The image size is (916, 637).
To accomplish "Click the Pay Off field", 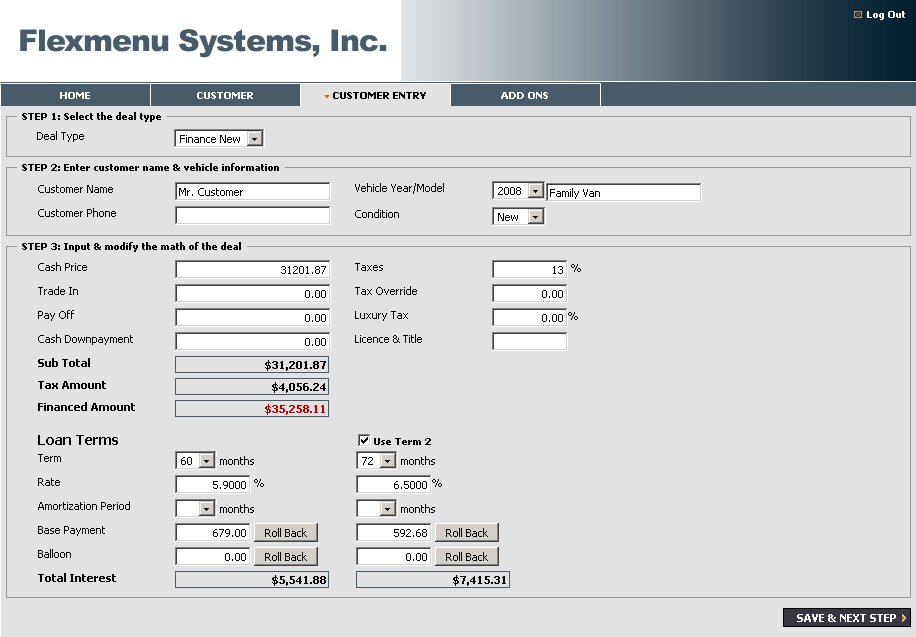I will pyautogui.click(x=252, y=317).
